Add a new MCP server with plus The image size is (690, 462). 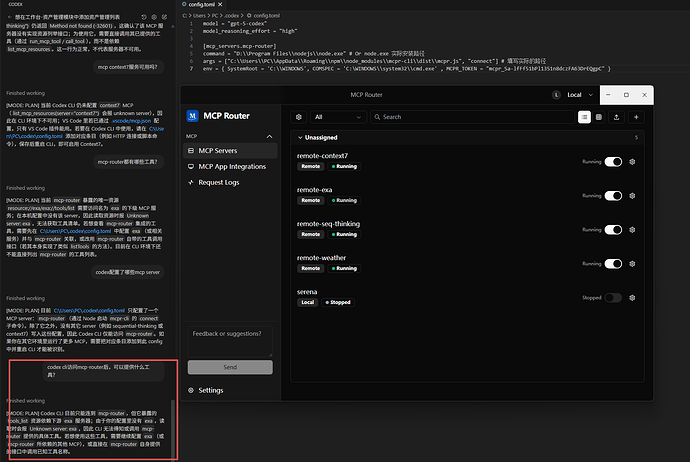636,117
